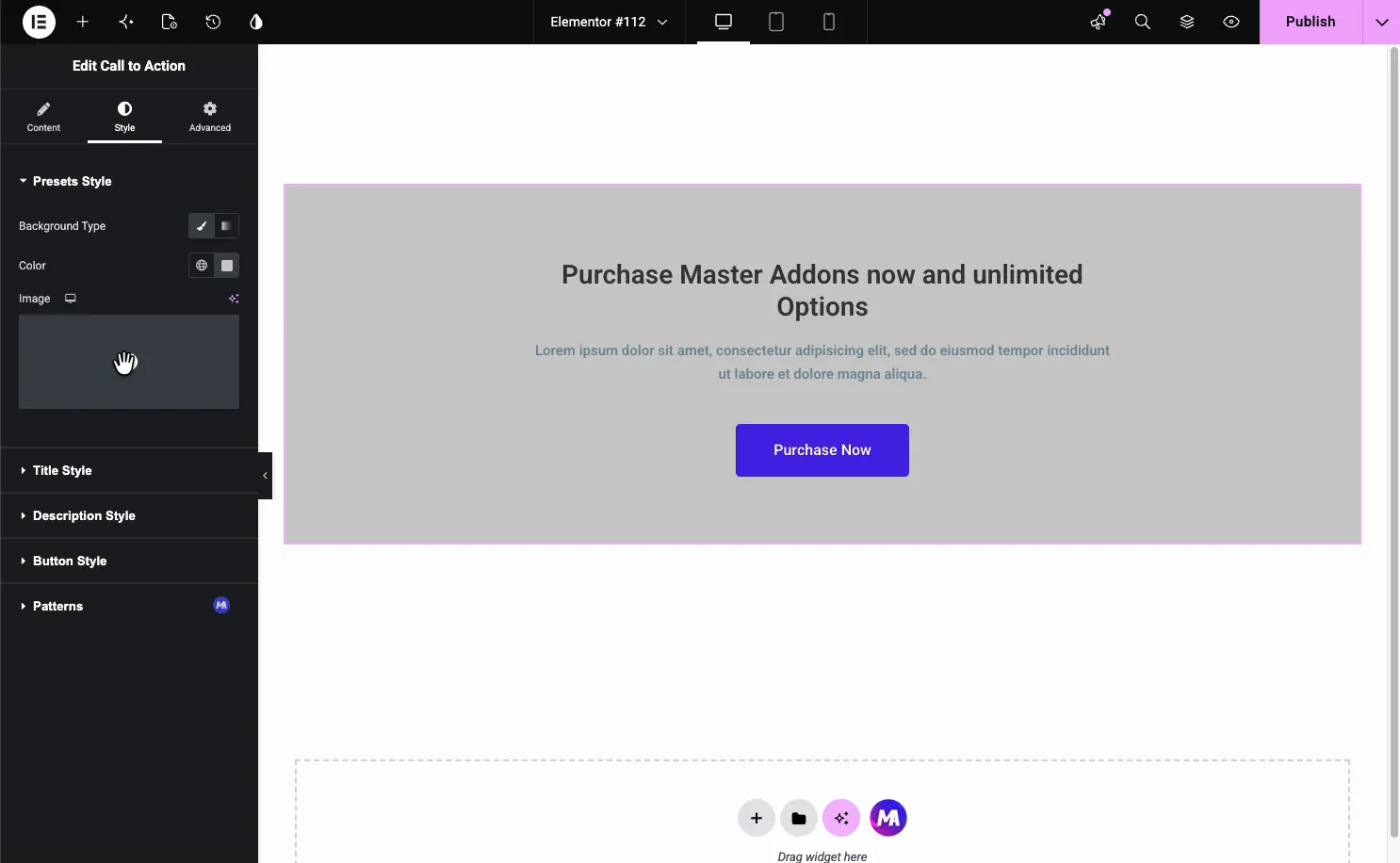Click the Edit Call to Action panel title
Viewport: 1400px width, 863px height.
tap(129, 66)
